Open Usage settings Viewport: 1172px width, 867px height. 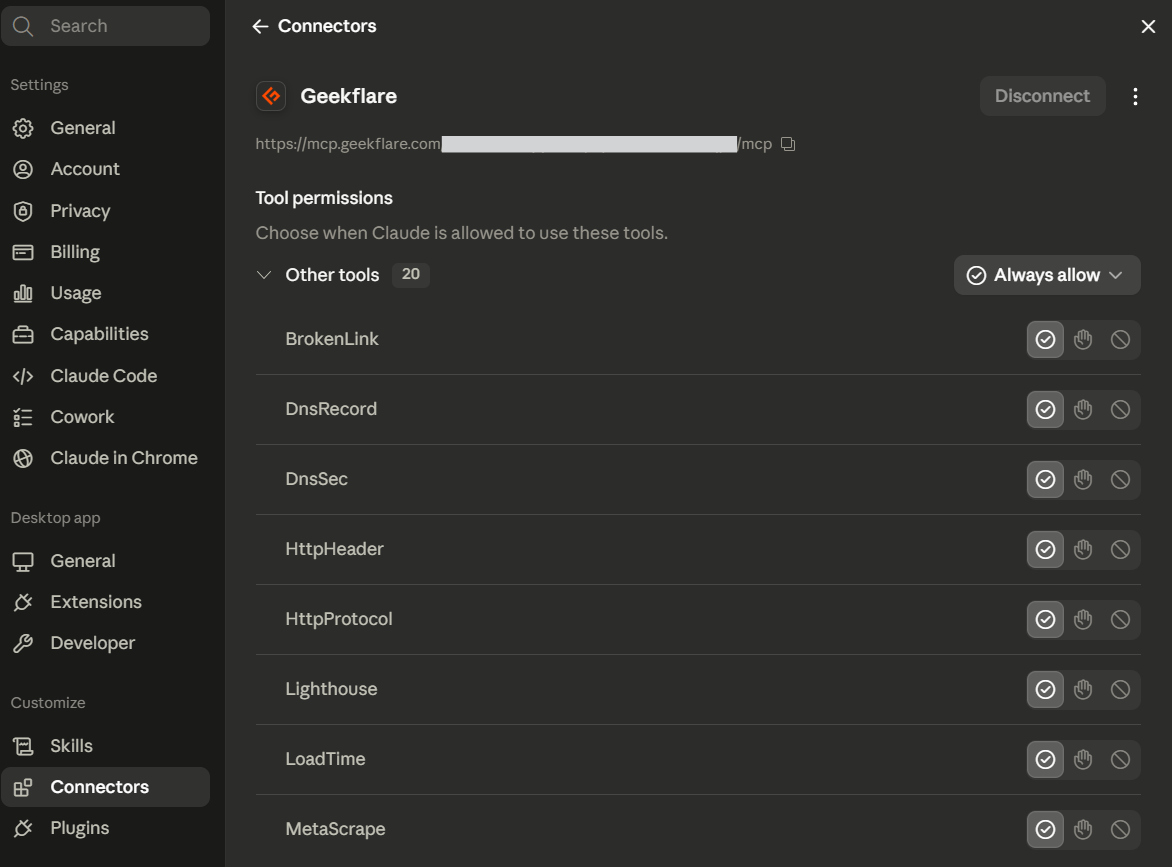point(105,293)
